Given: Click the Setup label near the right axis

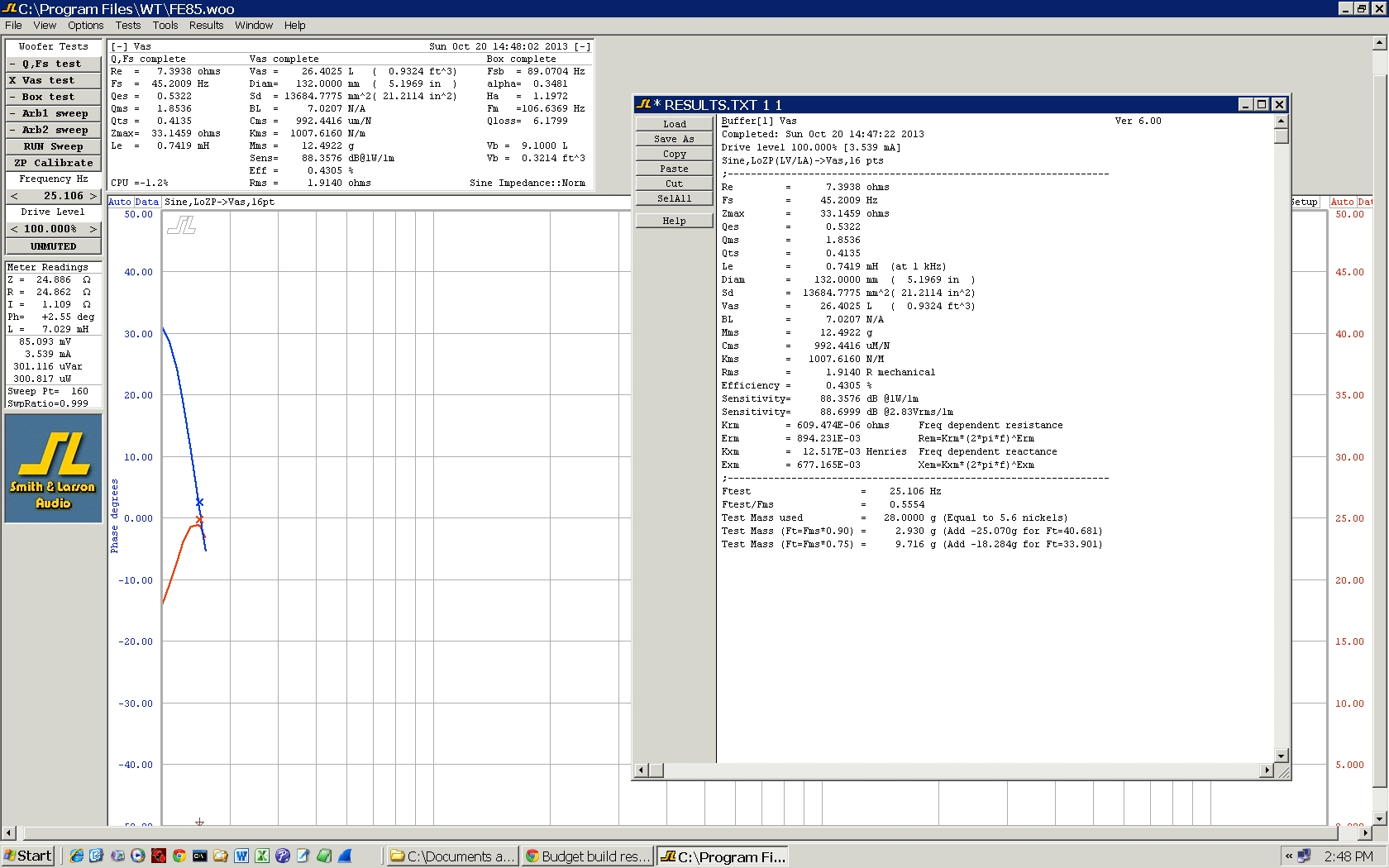Looking at the screenshot, I should (1305, 202).
